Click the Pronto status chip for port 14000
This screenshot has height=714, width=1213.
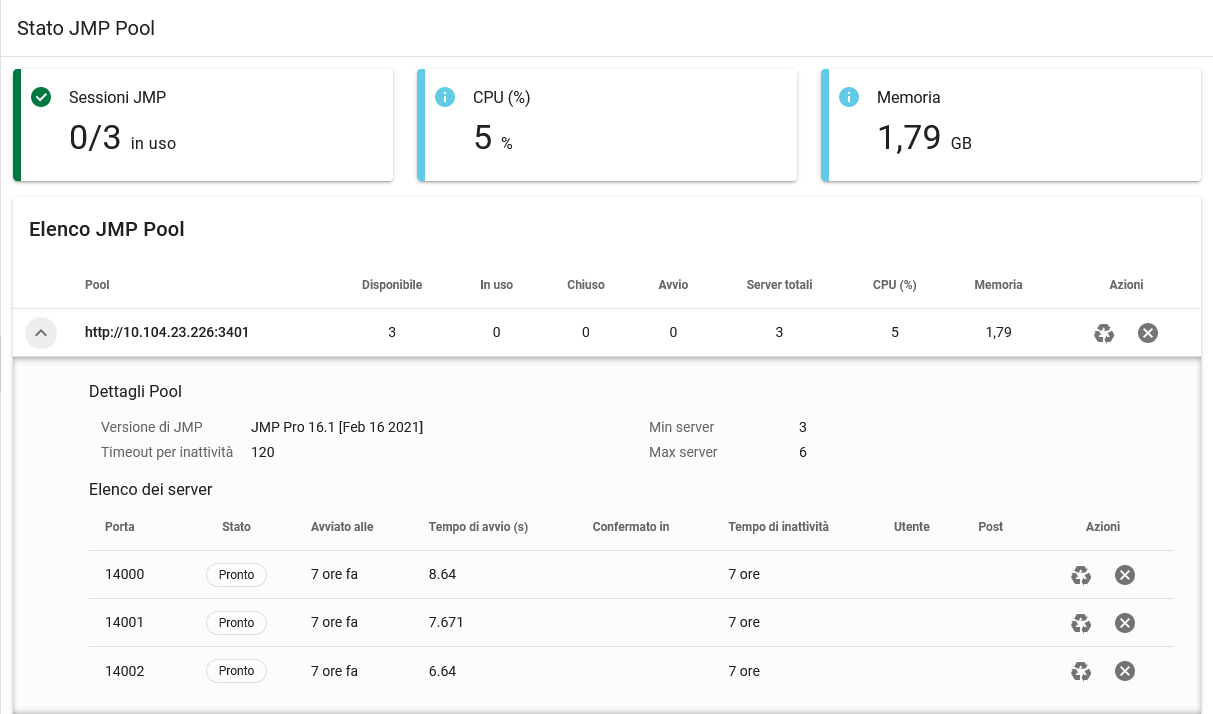point(236,575)
